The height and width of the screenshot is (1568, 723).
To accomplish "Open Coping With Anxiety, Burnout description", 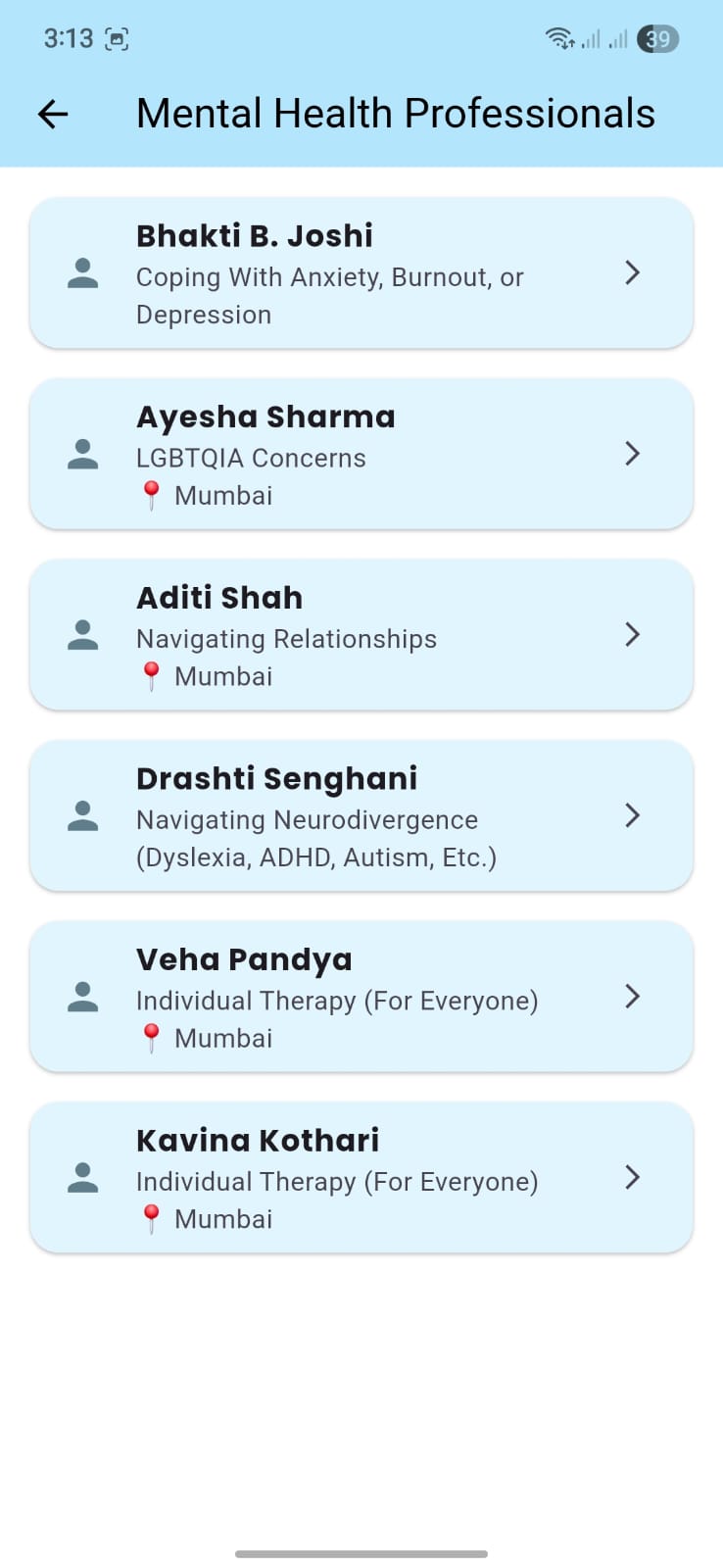I will (x=330, y=296).
